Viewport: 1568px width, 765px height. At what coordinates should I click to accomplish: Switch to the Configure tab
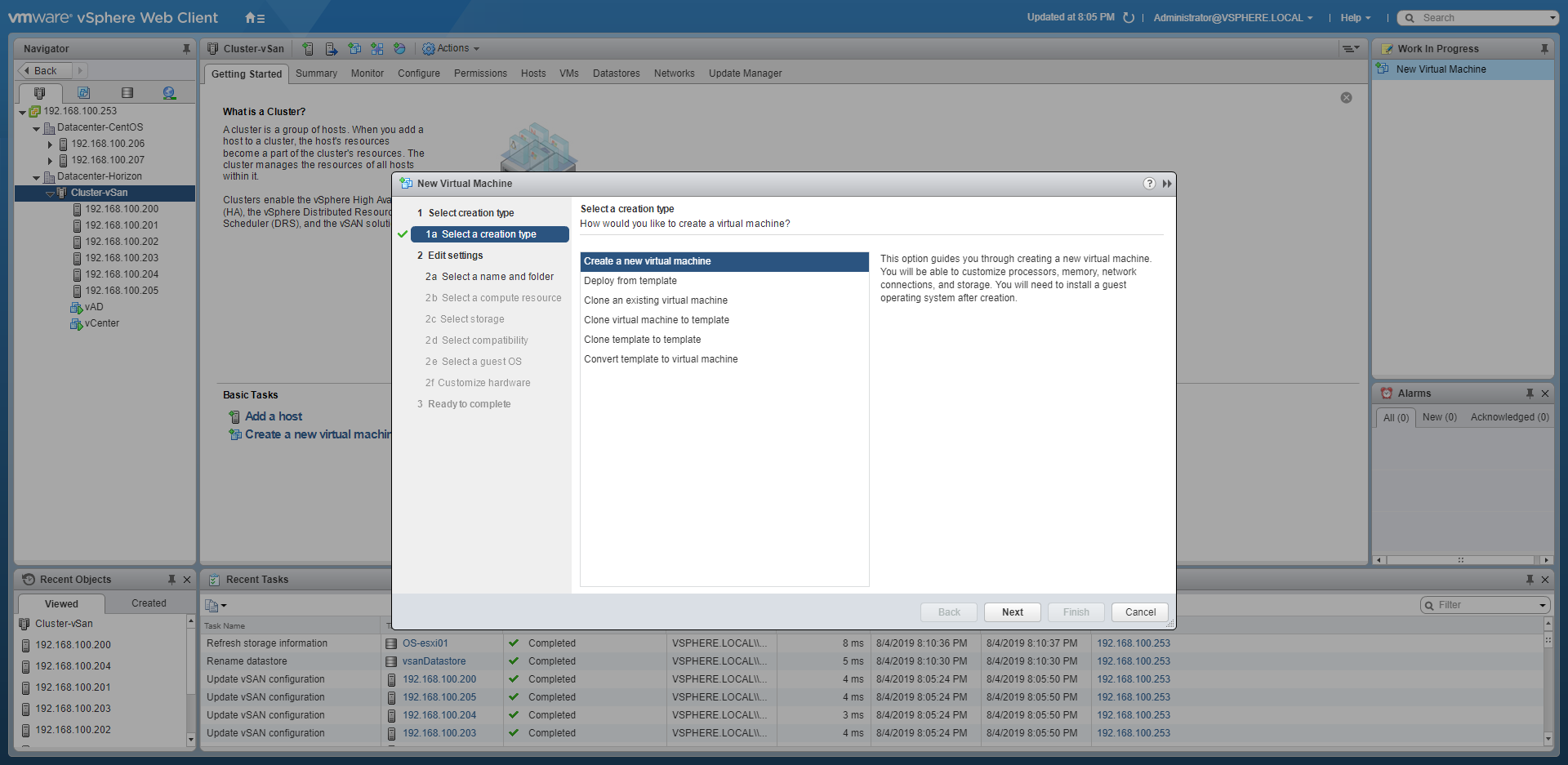click(x=418, y=73)
